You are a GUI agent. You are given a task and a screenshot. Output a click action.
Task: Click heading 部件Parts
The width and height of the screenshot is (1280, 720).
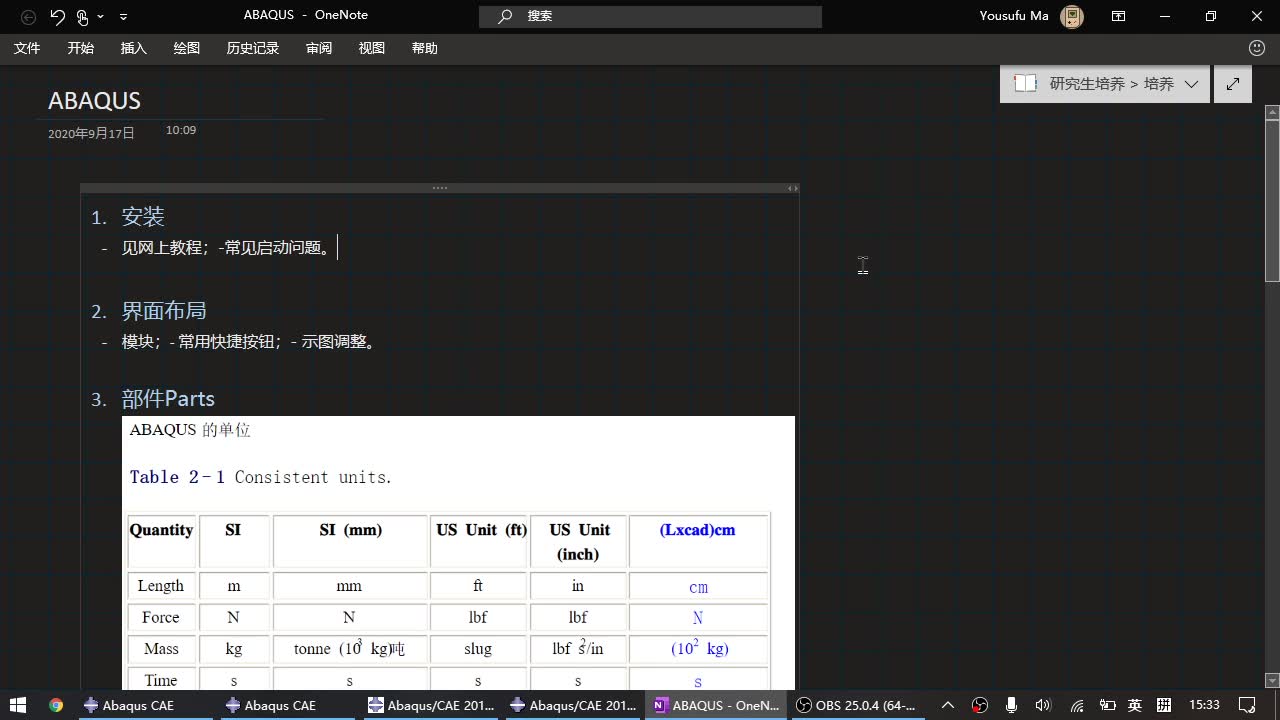[168, 399]
